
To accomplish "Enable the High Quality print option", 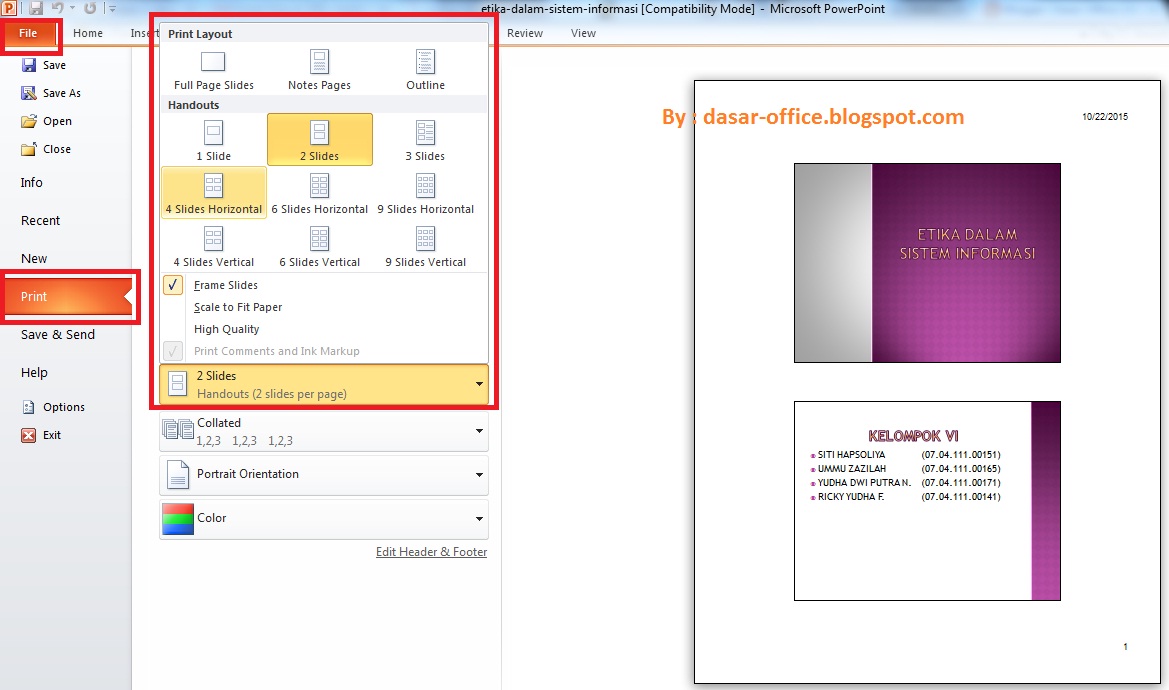I will [227, 329].
